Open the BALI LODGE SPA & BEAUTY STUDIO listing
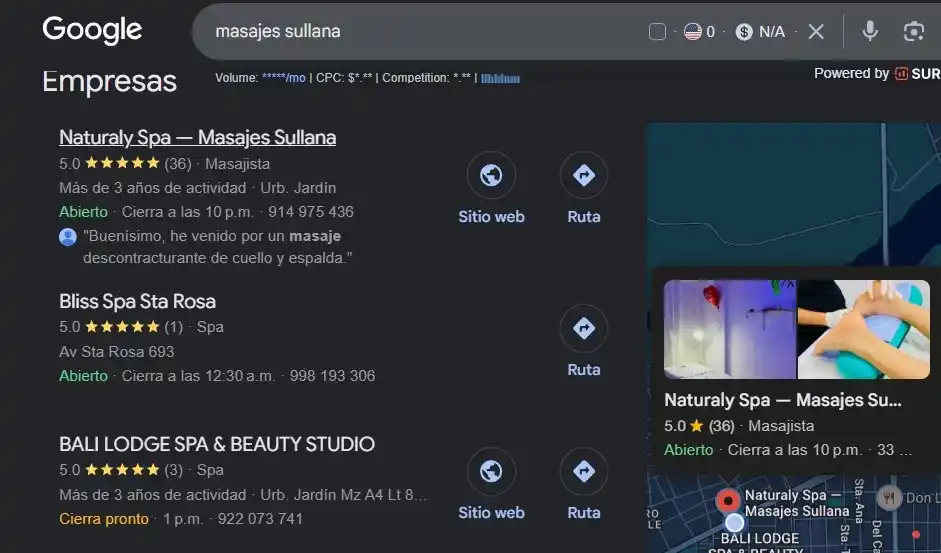941x553 pixels. pos(217,444)
